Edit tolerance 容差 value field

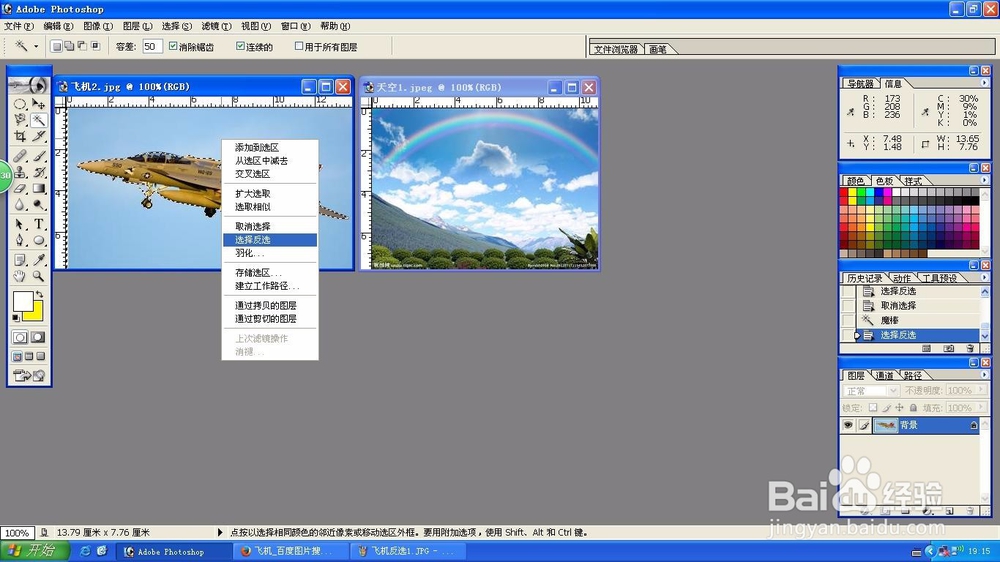pyautogui.click(x=152, y=46)
